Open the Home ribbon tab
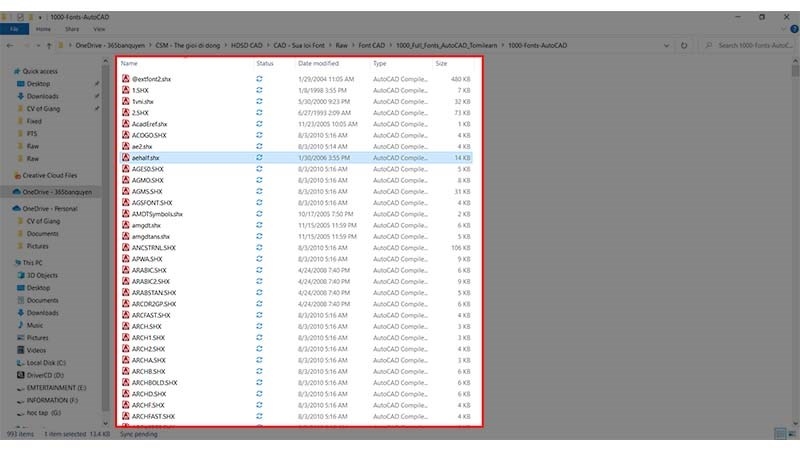Viewport: 800px width, 450px height. tap(43, 29)
